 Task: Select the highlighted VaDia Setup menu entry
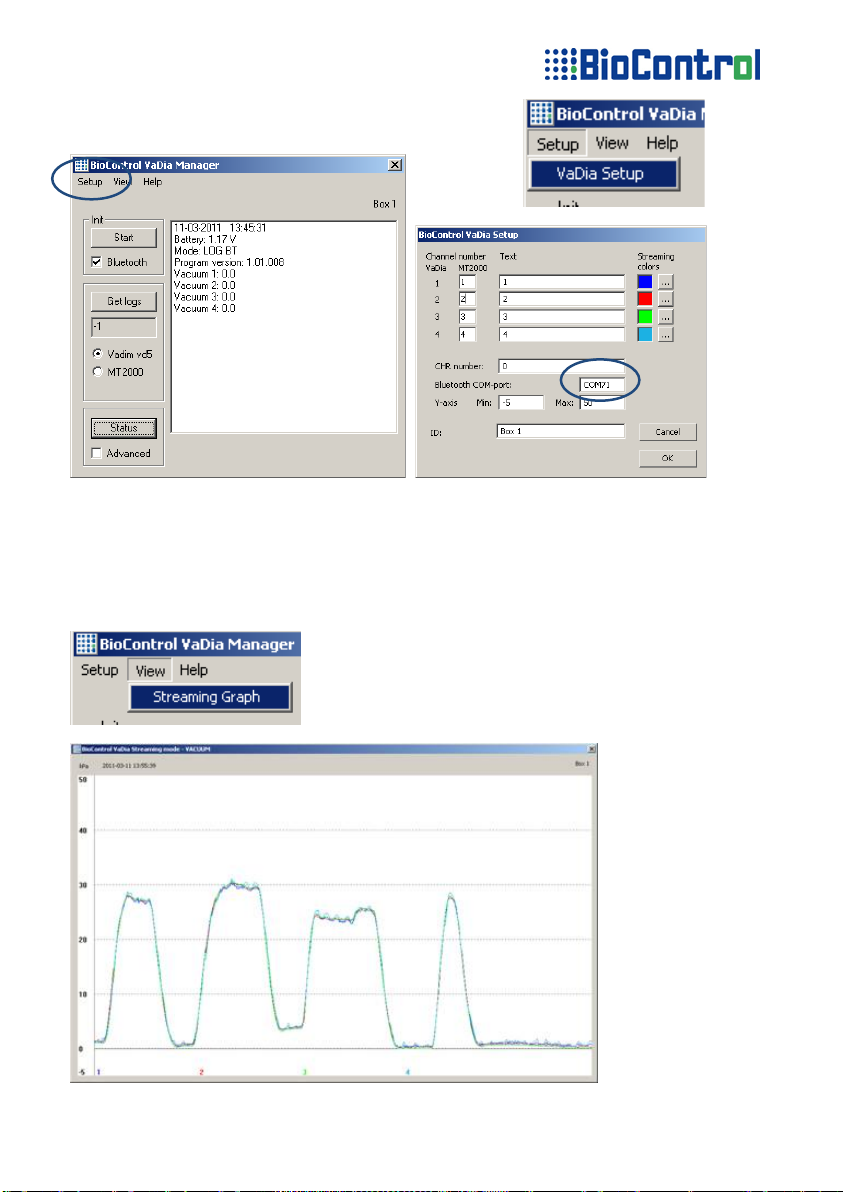tap(603, 173)
